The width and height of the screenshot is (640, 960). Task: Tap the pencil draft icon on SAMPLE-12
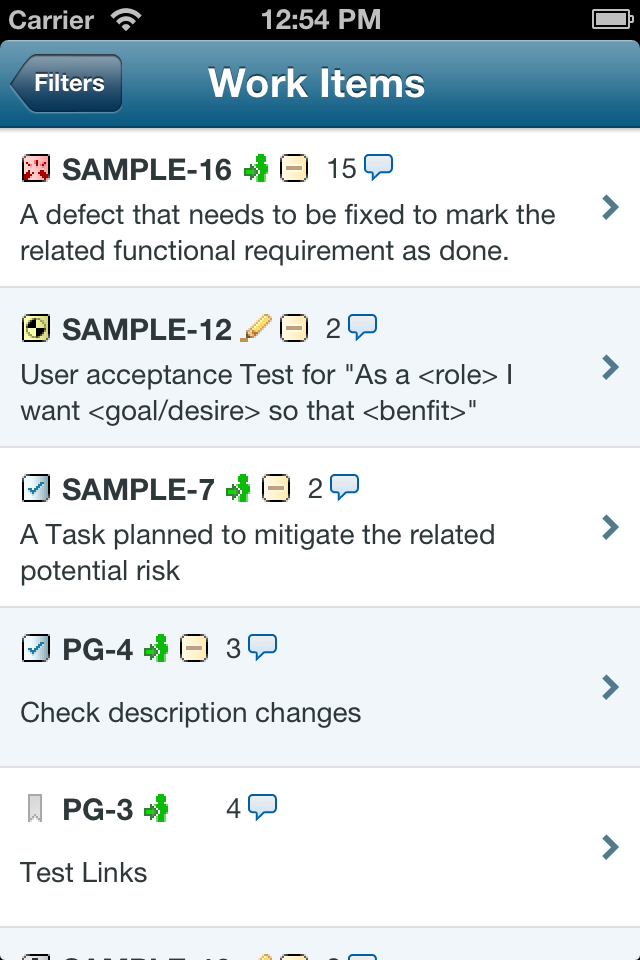[256, 327]
